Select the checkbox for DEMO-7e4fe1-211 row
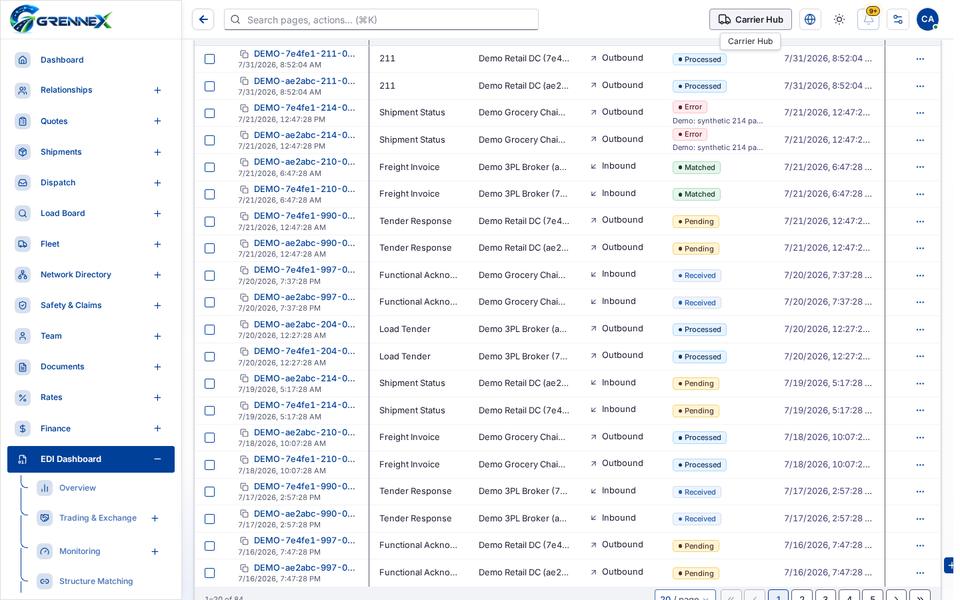 point(209,59)
